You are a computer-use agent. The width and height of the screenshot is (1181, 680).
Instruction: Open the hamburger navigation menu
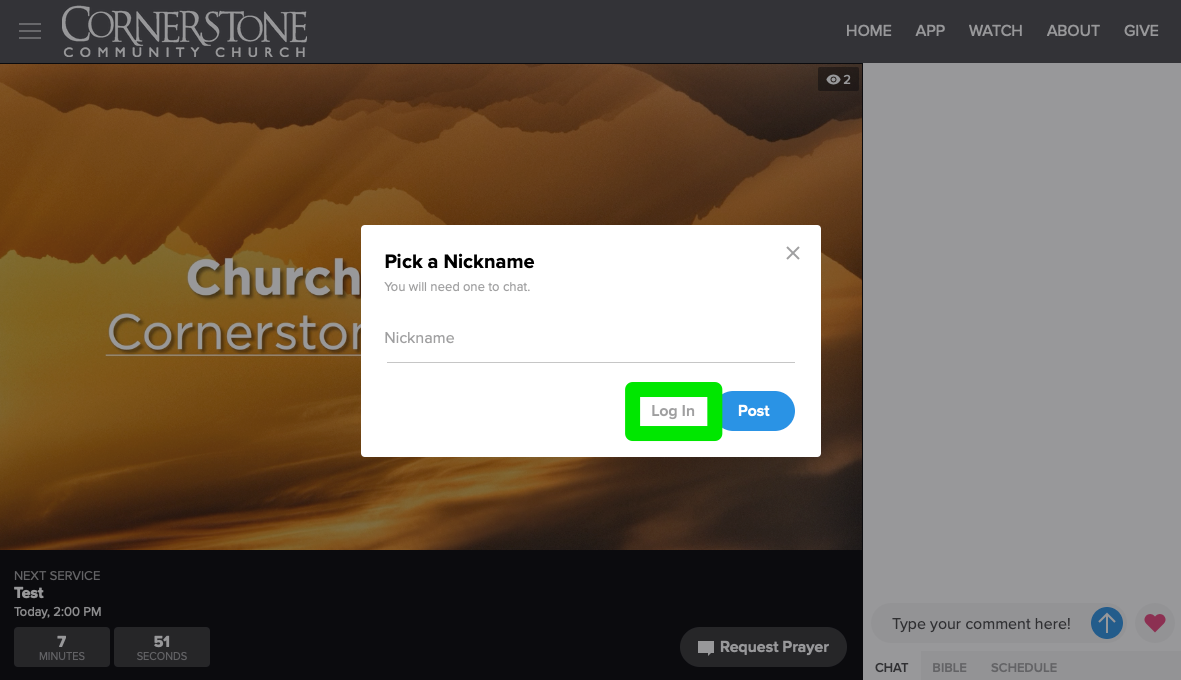30,31
